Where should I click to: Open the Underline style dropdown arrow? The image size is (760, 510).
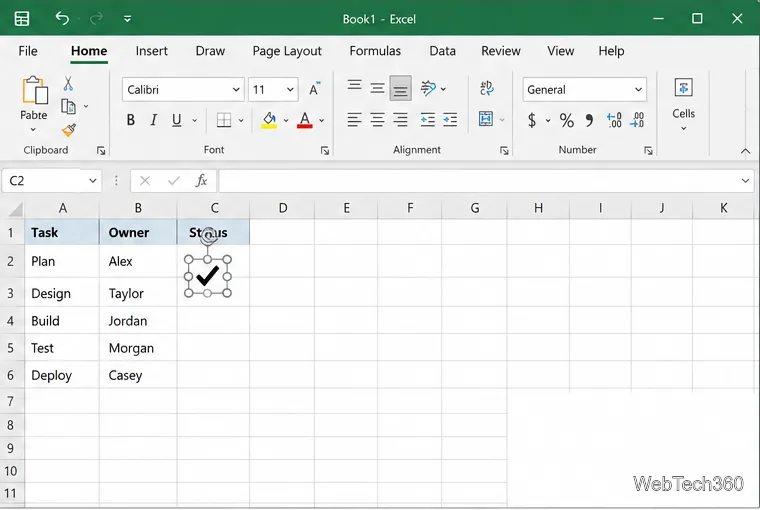[194, 120]
